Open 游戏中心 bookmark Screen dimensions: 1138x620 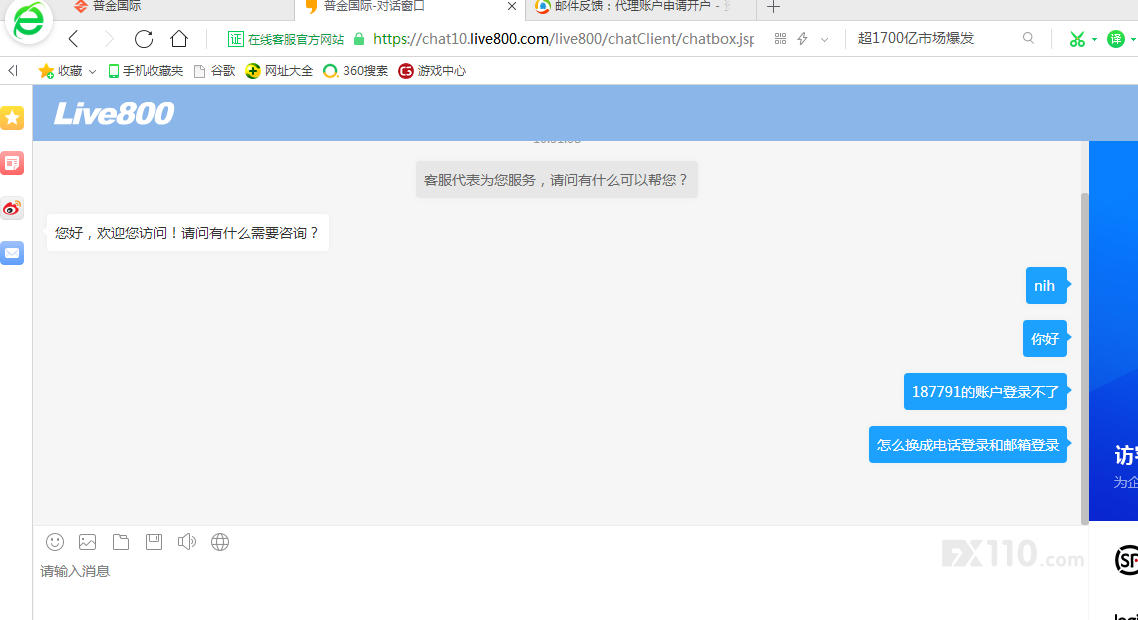pyautogui.click(x=432, y=70)
